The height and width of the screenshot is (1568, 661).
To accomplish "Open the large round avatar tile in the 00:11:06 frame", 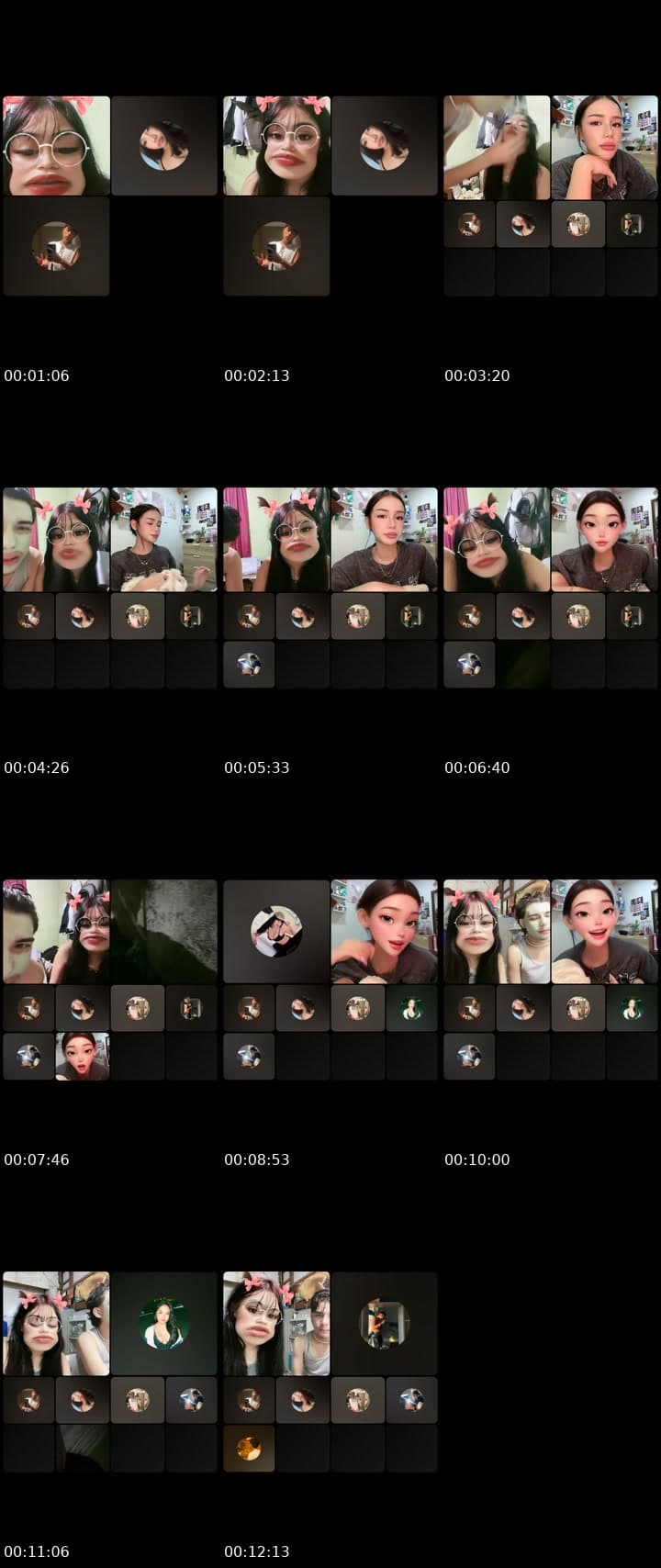I will point(164,1324).
